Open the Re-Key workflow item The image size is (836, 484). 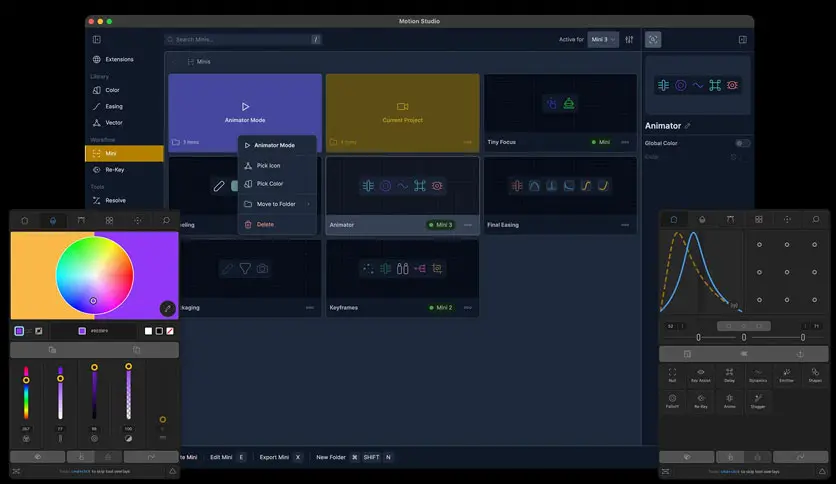point(109,170)
